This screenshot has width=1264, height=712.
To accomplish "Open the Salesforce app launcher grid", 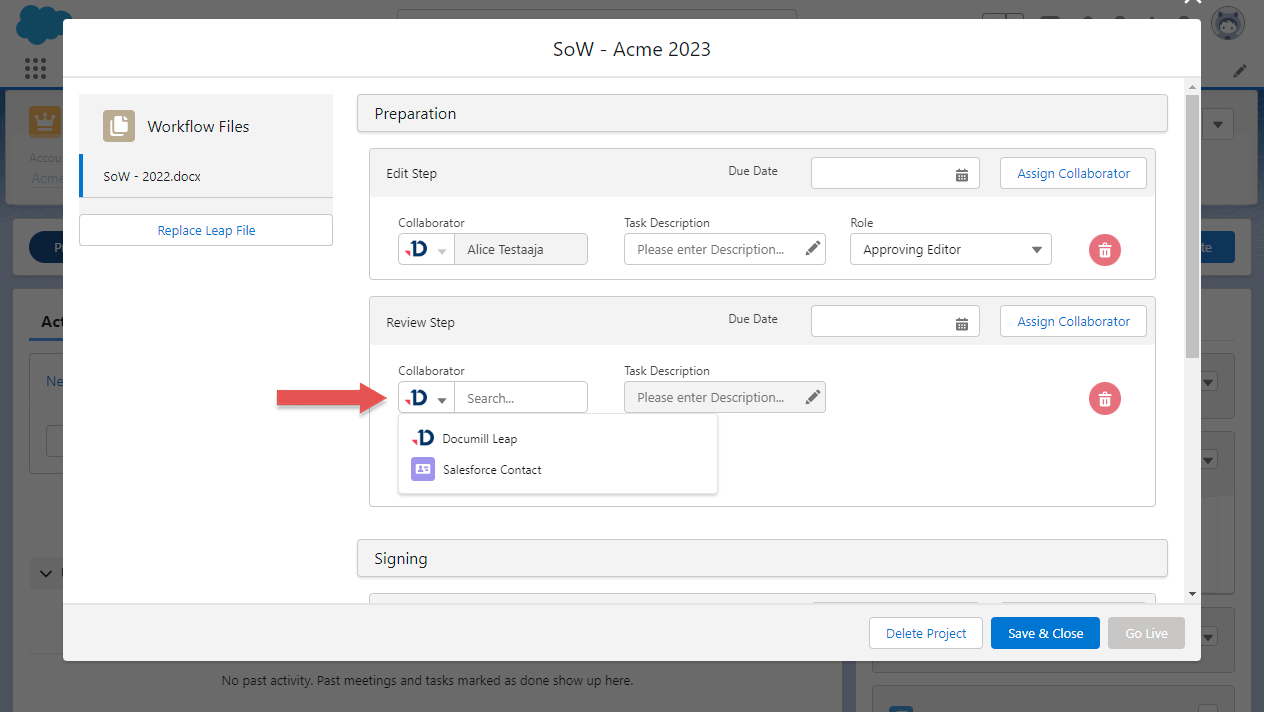I will coord(35,68).
